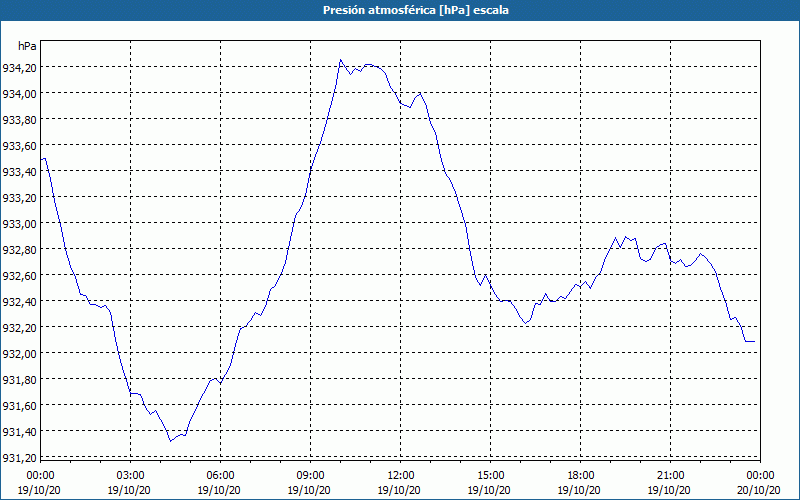Select the 931,60 axis value
The height and width of the screenshot is (500, 800).
click(19, 406)
